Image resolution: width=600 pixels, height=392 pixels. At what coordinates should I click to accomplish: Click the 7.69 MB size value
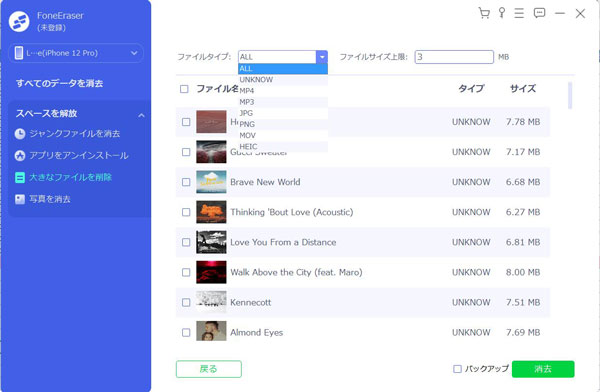pyautogui.click(x=523, y=332)
